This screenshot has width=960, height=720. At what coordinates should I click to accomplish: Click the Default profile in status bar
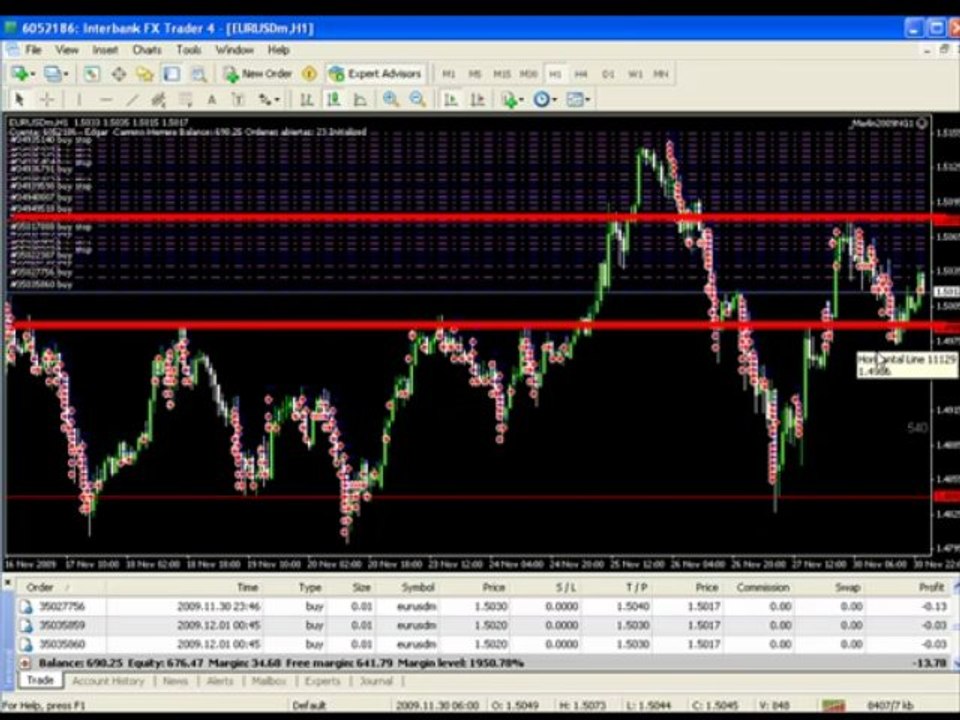[x=309, y=705]
